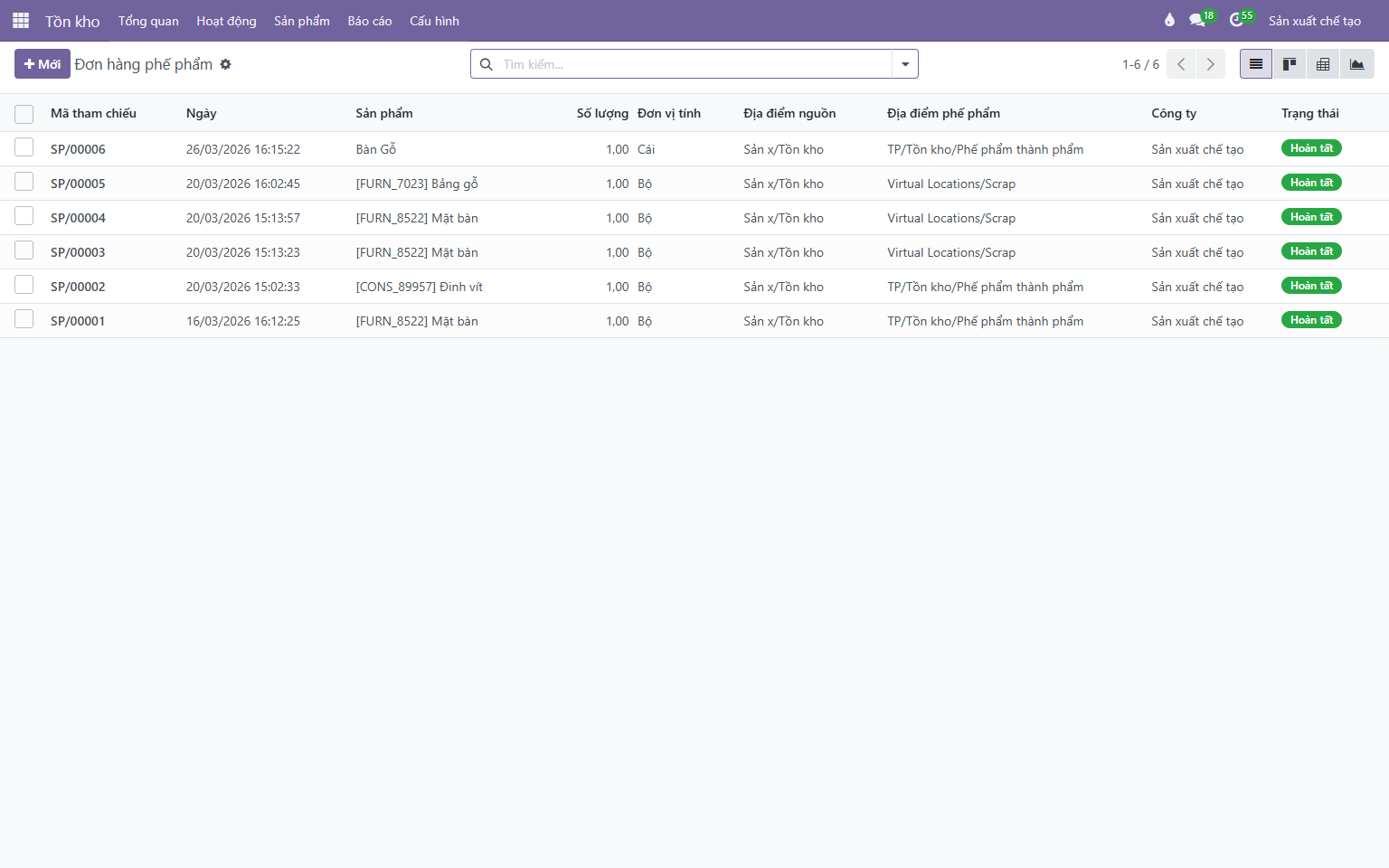Switch to pivot table view
Screen dimensions: 1389x868
pyautogui.click(x=1323, y=64)
